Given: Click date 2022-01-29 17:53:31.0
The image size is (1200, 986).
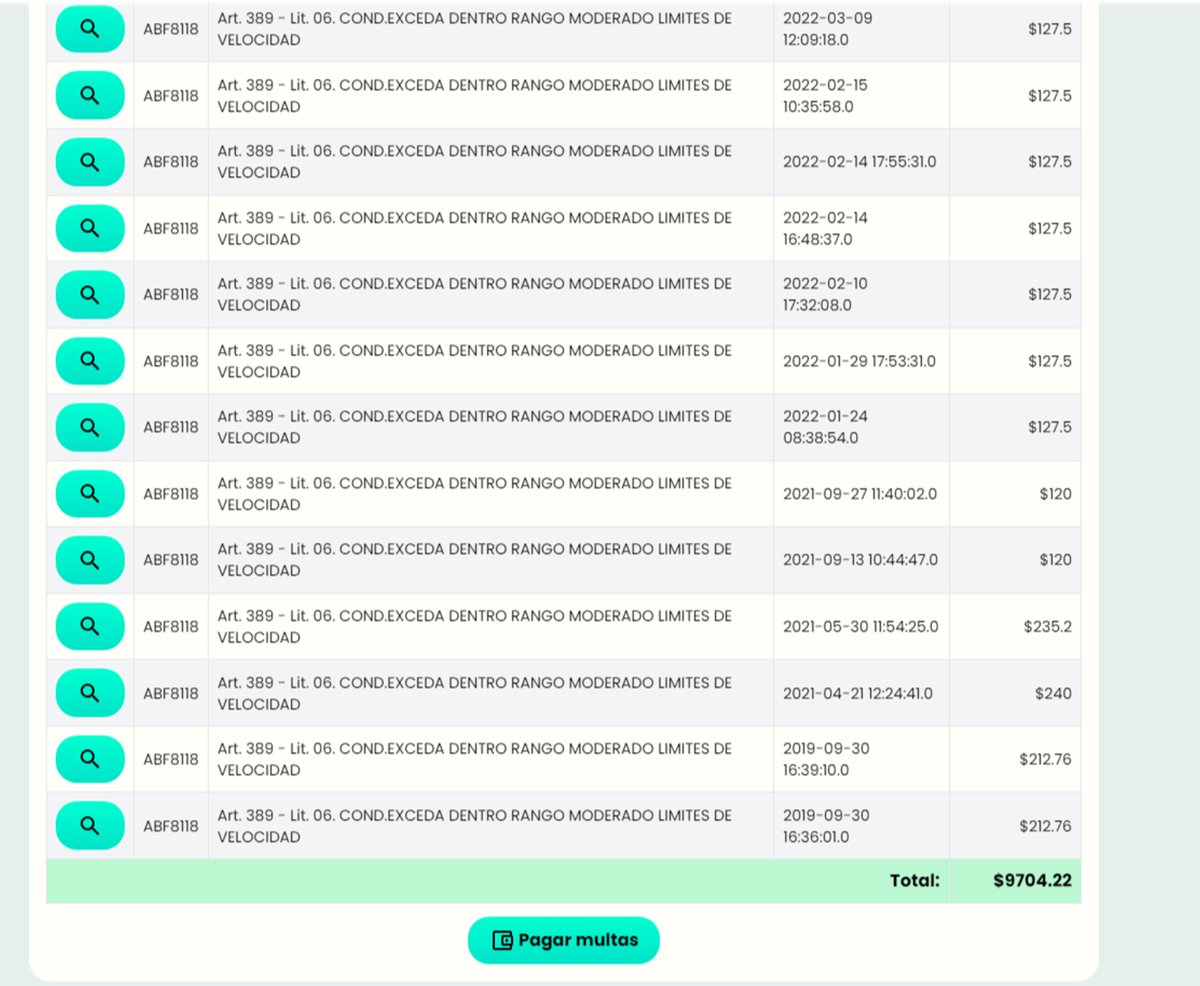Looking at the screenshot, I should click(x=860, y=361).
